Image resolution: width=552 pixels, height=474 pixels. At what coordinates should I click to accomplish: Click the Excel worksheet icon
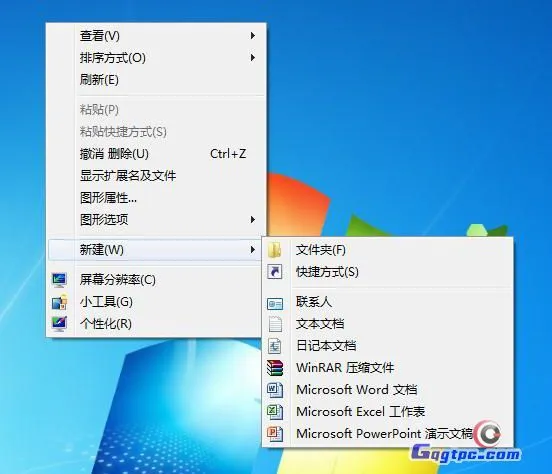click(x=275, y=412)
